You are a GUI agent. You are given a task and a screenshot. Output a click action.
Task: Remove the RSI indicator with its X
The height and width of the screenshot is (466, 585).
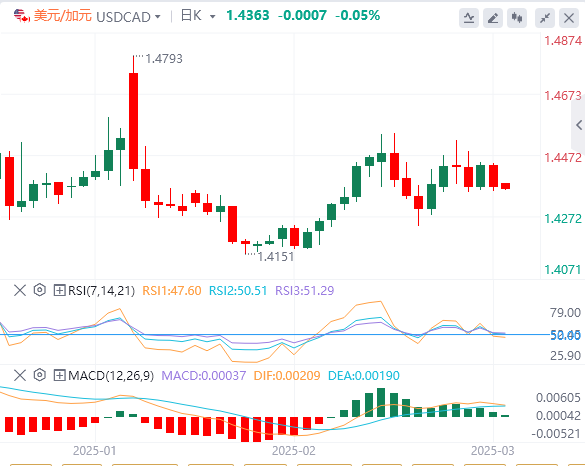tap(20, 290)
